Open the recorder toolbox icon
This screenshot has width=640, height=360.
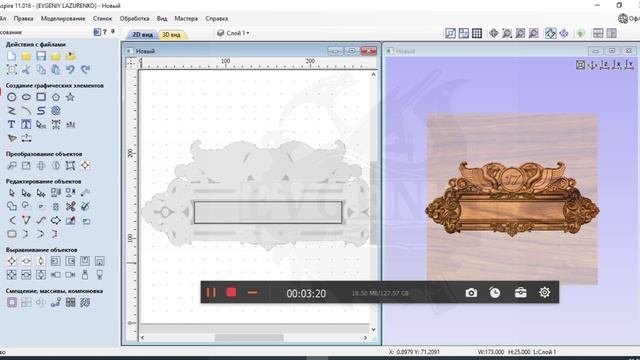coord(520,293)
